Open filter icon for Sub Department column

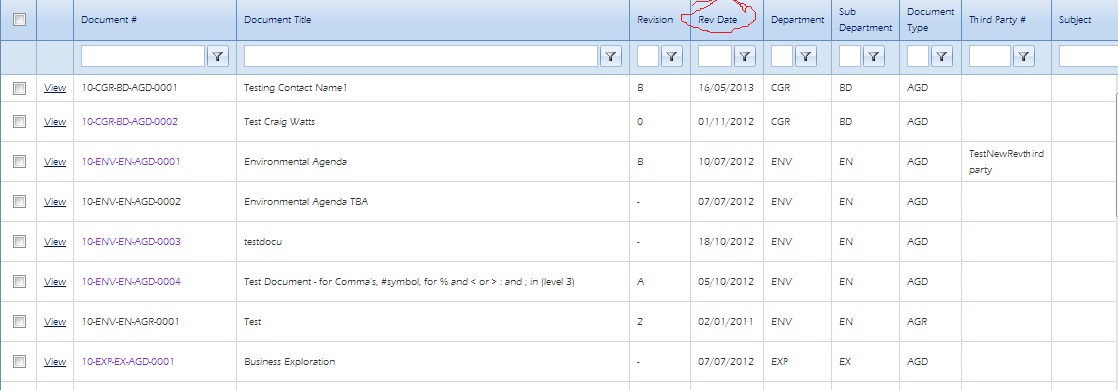point(873,56)
